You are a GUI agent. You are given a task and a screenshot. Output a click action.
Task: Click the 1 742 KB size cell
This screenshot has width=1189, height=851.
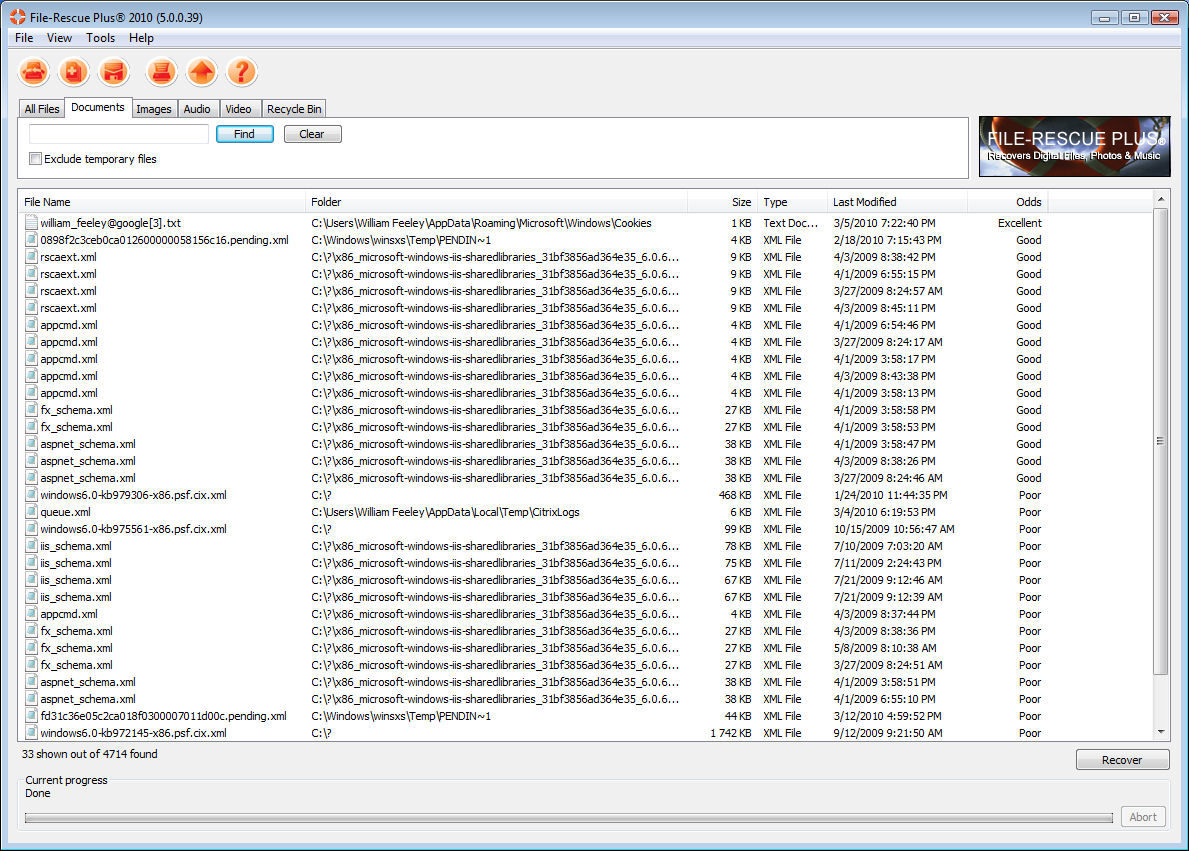click(730, 733)
